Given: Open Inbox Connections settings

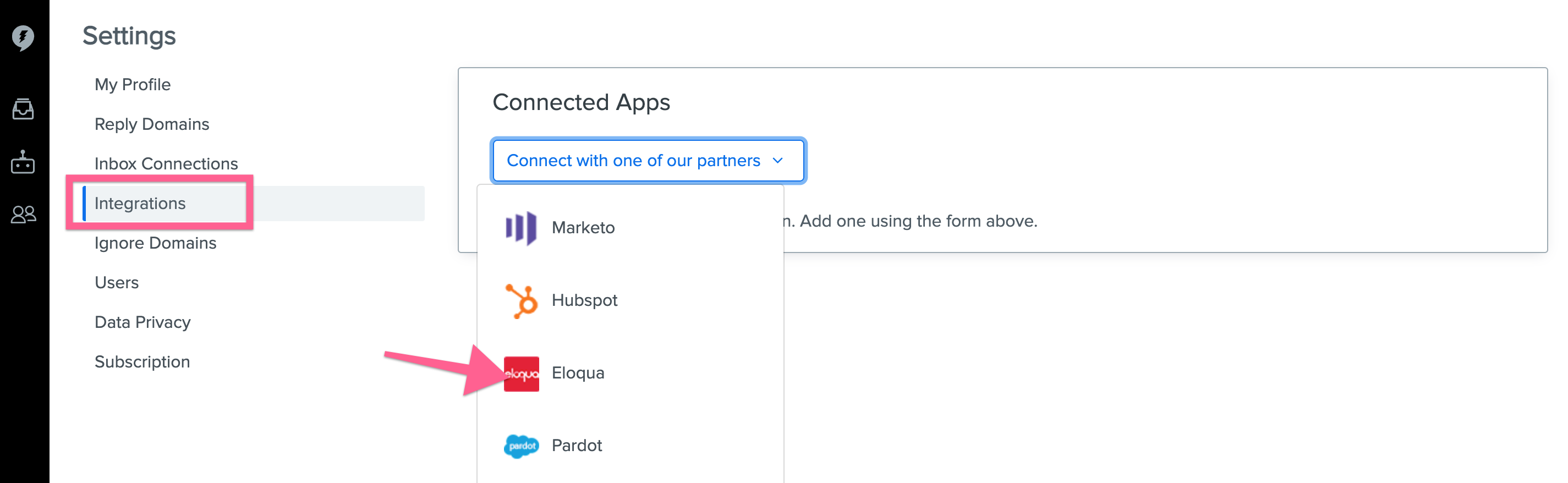Looking at the screenshot, I should 166,163.
